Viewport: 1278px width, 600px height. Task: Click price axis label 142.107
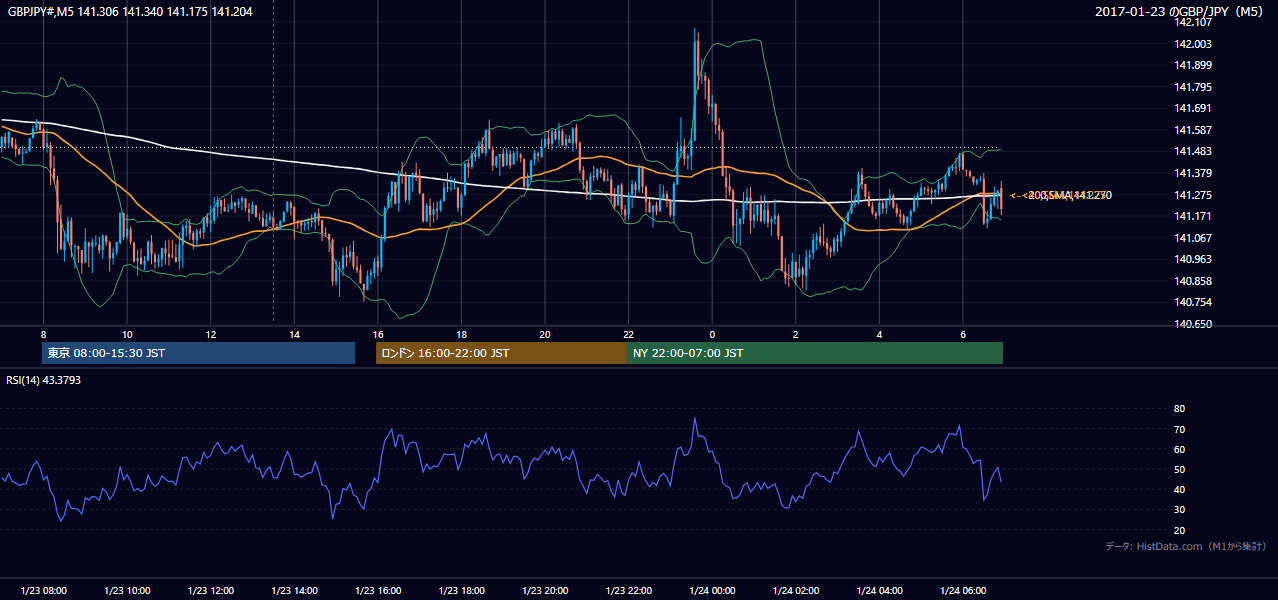[1194, 22]
